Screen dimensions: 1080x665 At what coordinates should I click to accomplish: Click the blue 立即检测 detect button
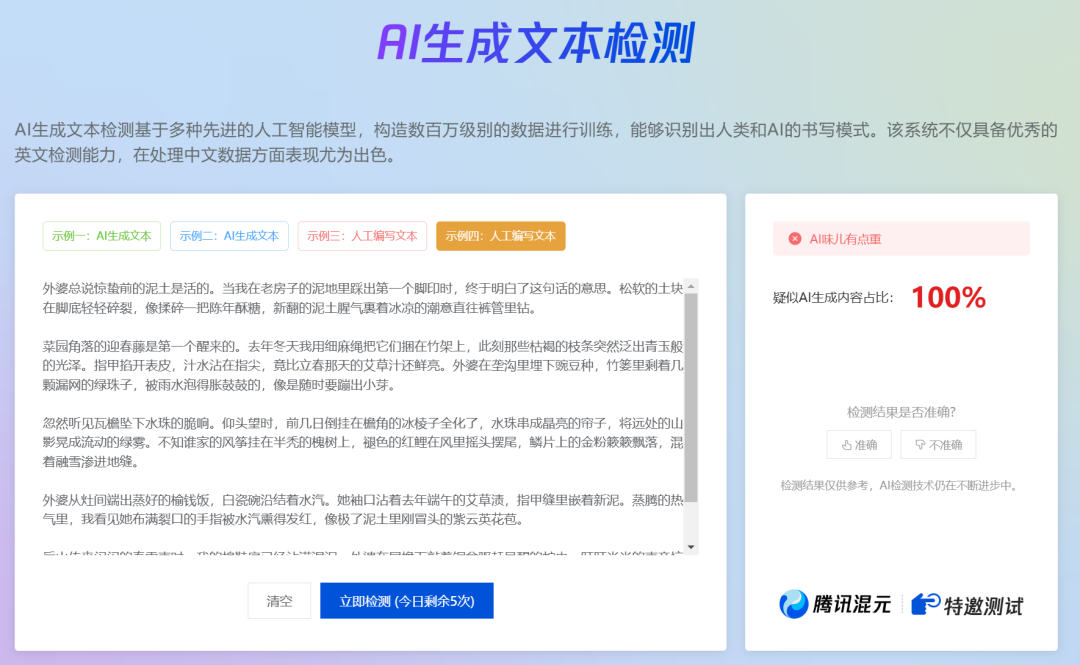406,600
